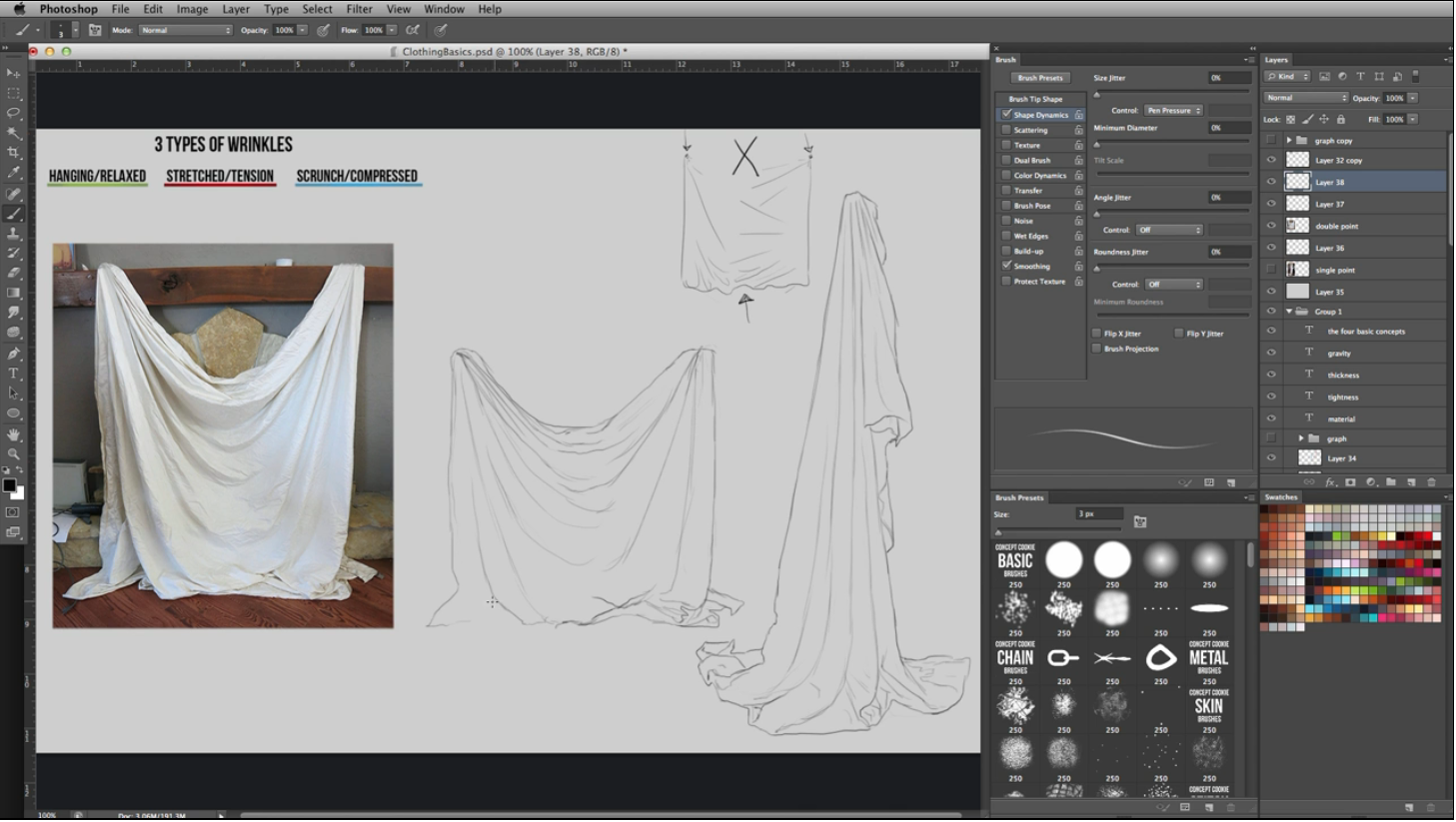Screen dimensions: 1456x822
Task: Select the Crop tool in the toolbar
Action: (14, 153)
